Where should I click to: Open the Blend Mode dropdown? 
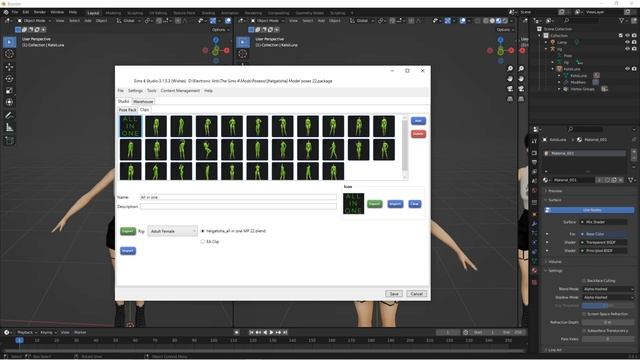point(608,289)
